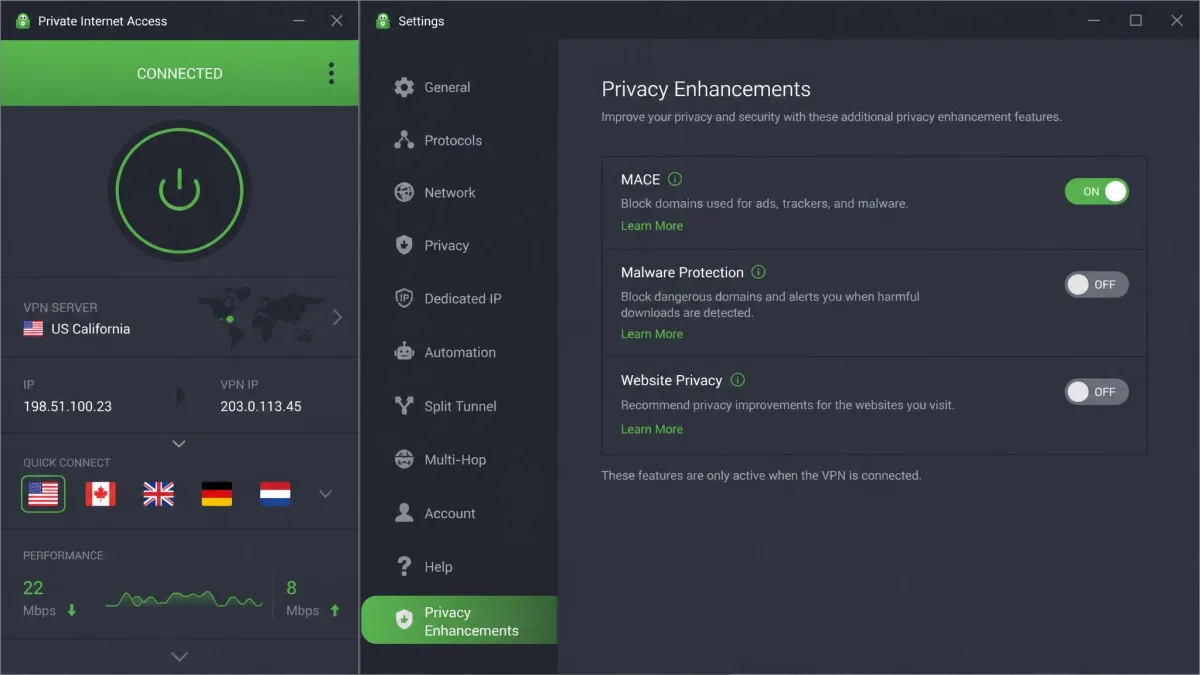
Task: Click the VPN IP value 203.0.113.45
Action: 261,407
